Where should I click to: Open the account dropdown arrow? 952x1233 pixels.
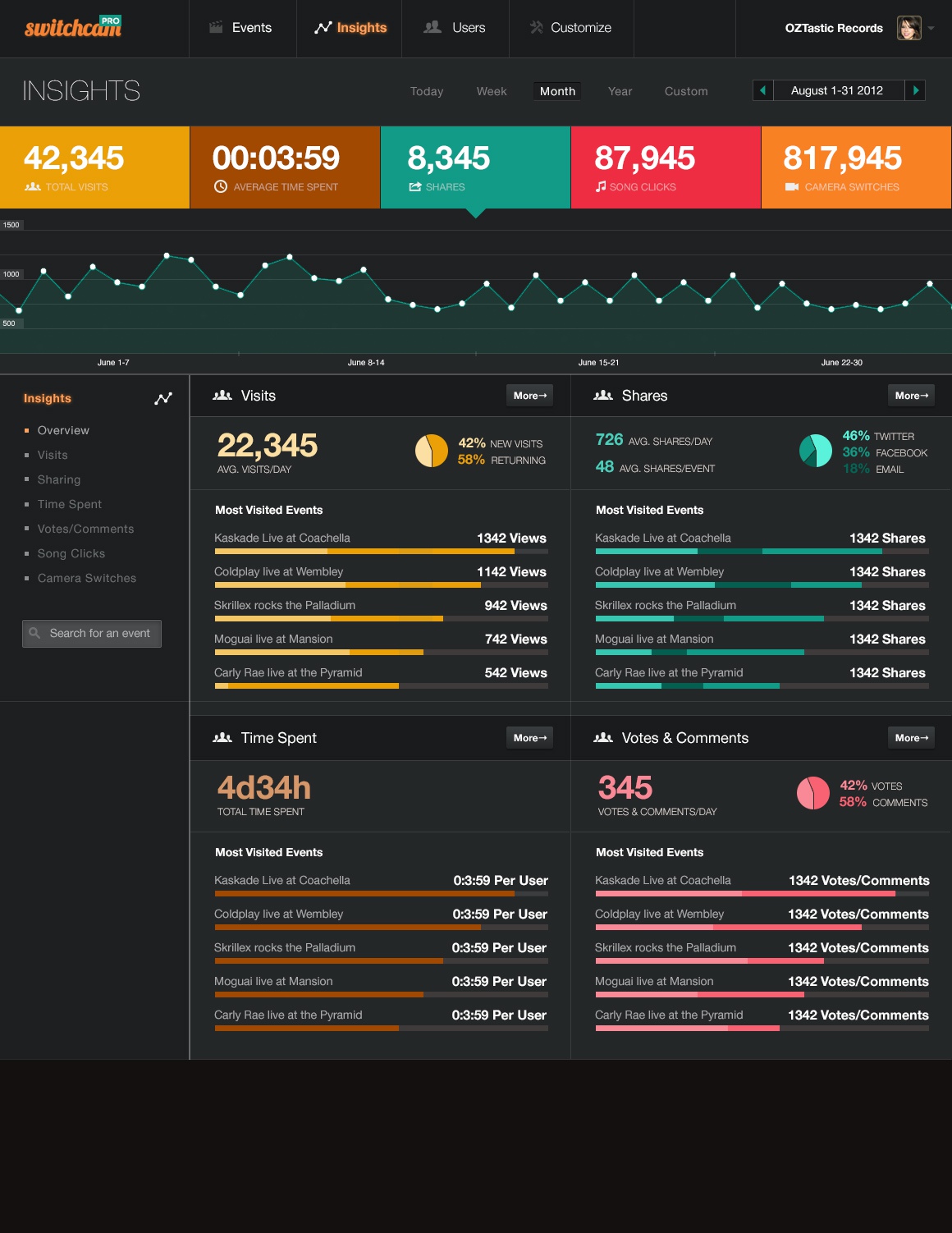pos(931,28)
